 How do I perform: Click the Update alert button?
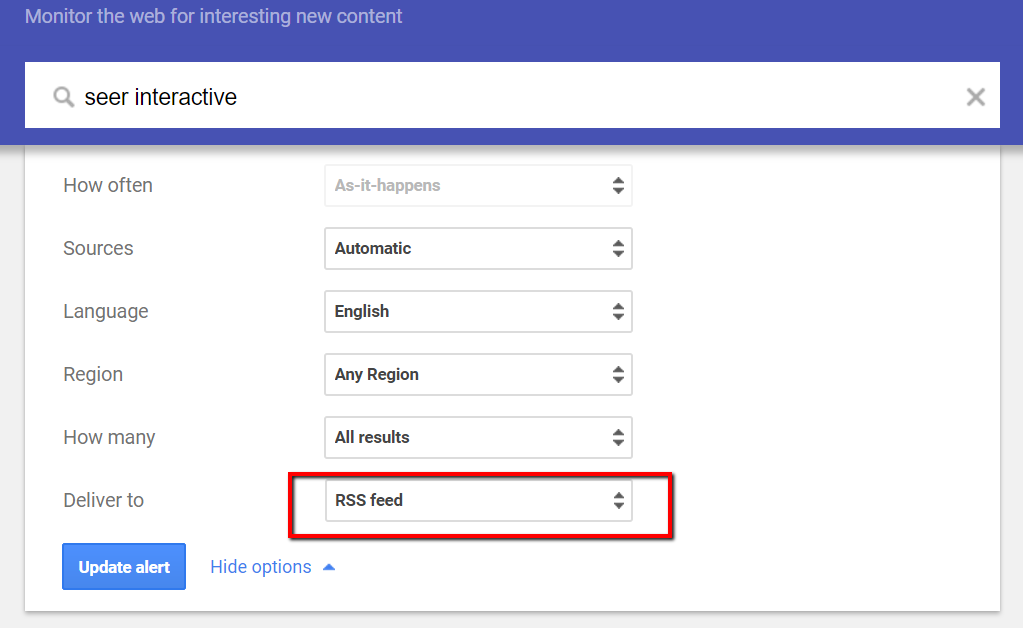click(x=124, y=567)
